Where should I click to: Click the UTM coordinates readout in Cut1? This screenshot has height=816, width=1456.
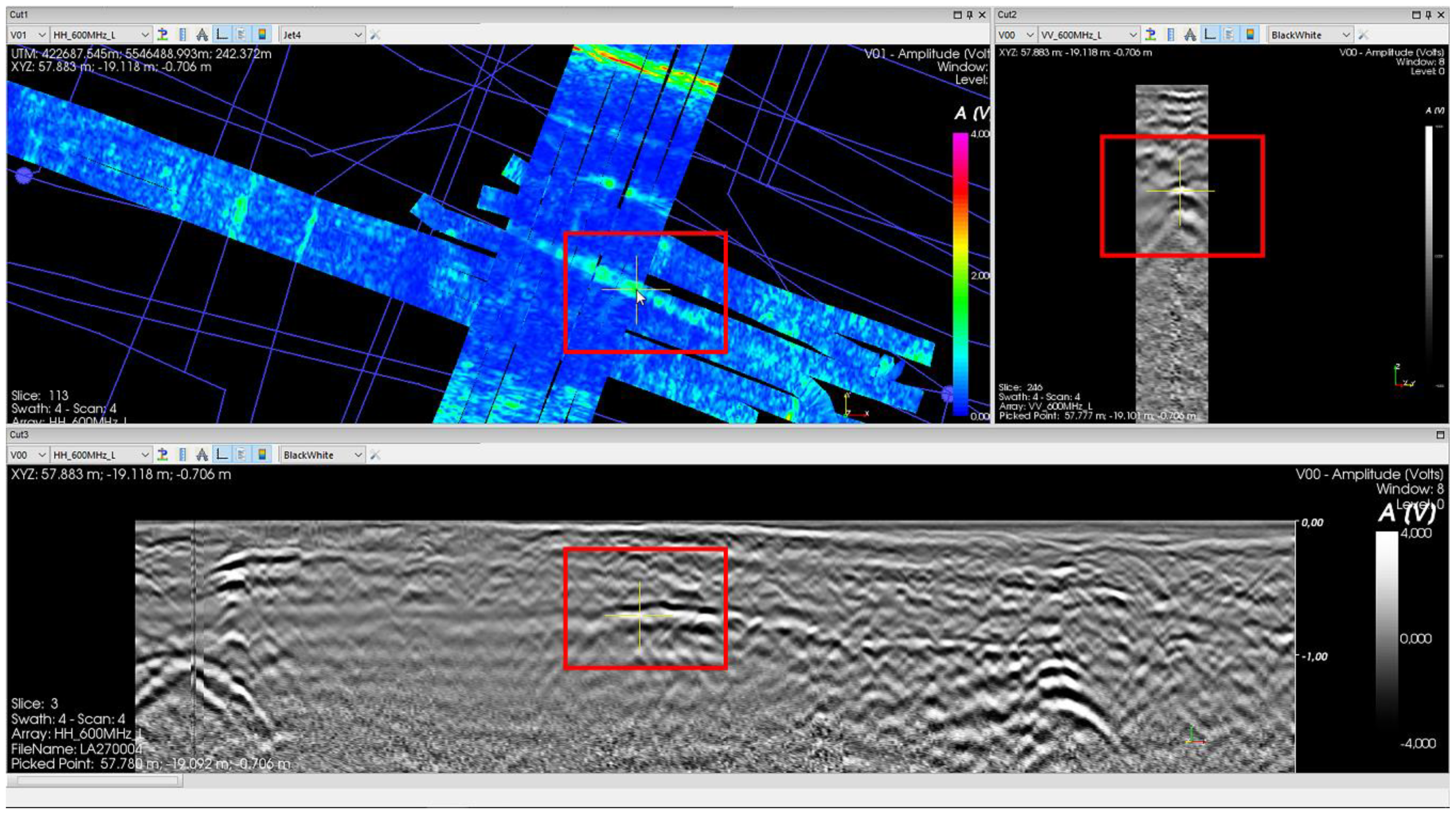(x=141, y=54)
